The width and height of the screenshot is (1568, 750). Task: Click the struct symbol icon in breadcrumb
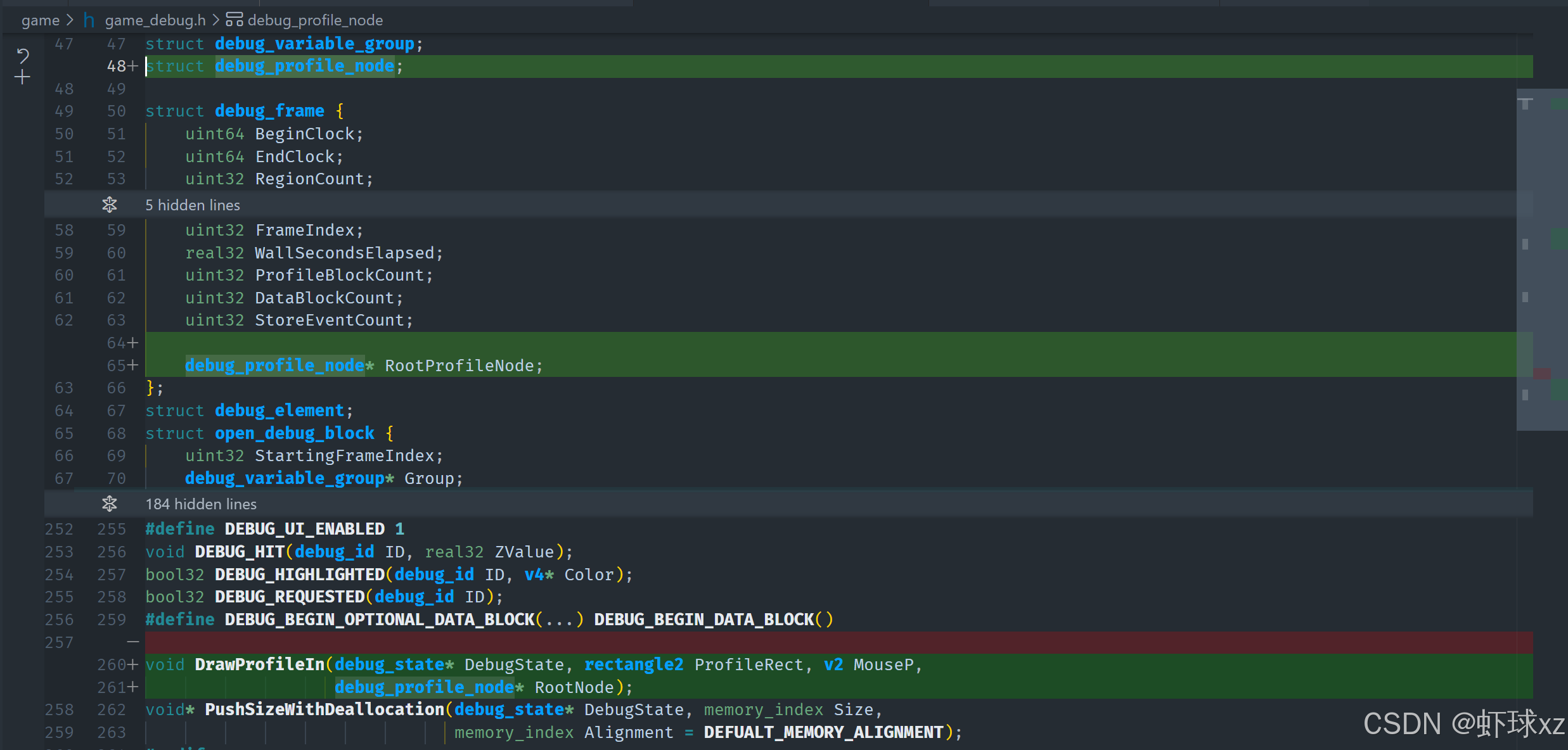(x=235, y=20)
